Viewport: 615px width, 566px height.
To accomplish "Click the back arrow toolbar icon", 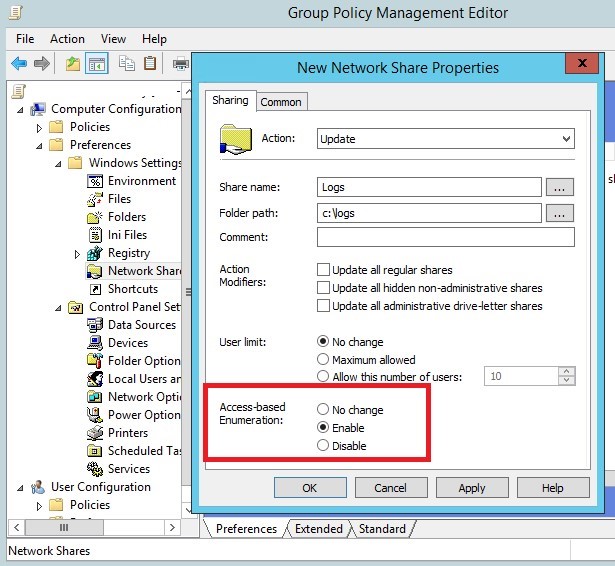I will coord(19,64).
